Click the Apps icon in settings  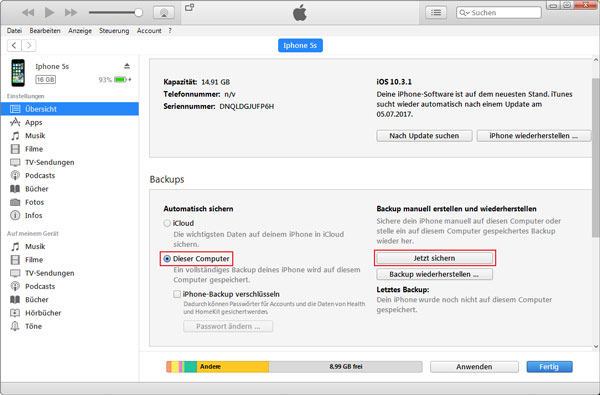[x=15, y=122]
